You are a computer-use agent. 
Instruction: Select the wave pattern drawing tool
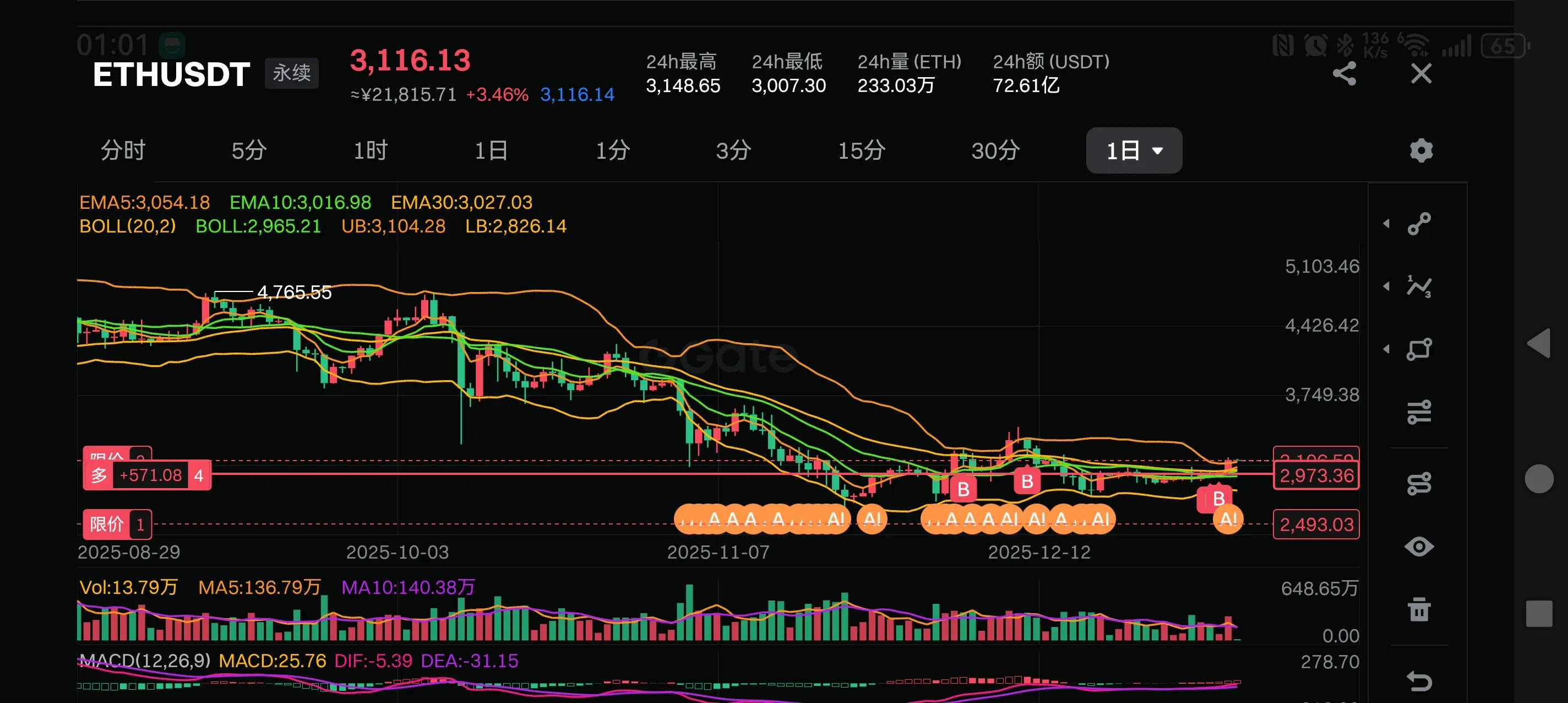click(1419, 286)
